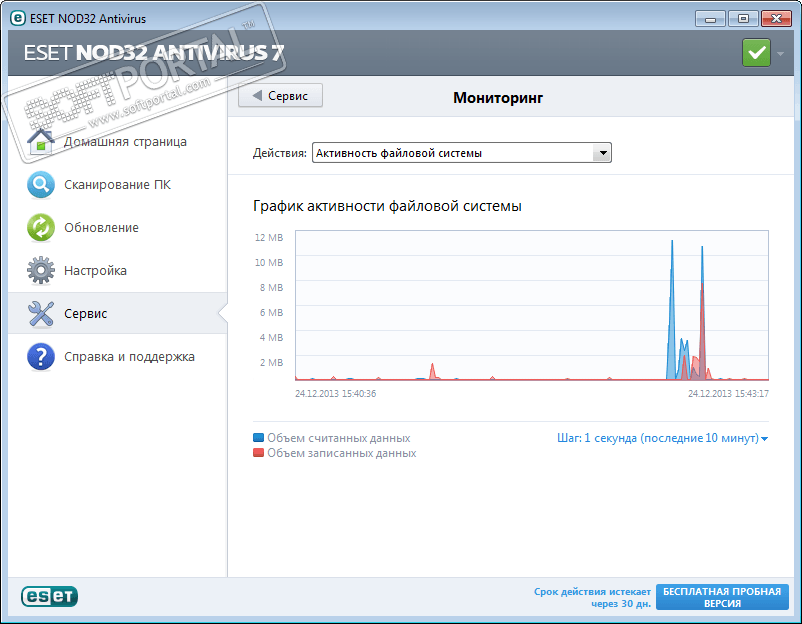Click the green protection status checkmark icon
This screenshot has height=624, width=802.
click(756, 53)
